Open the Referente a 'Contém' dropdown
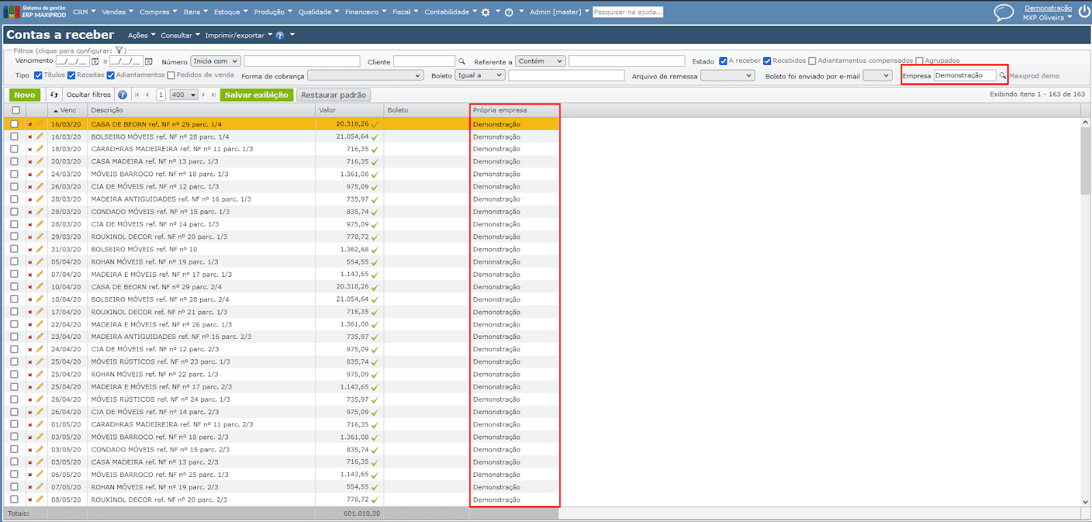 [540, 61]
